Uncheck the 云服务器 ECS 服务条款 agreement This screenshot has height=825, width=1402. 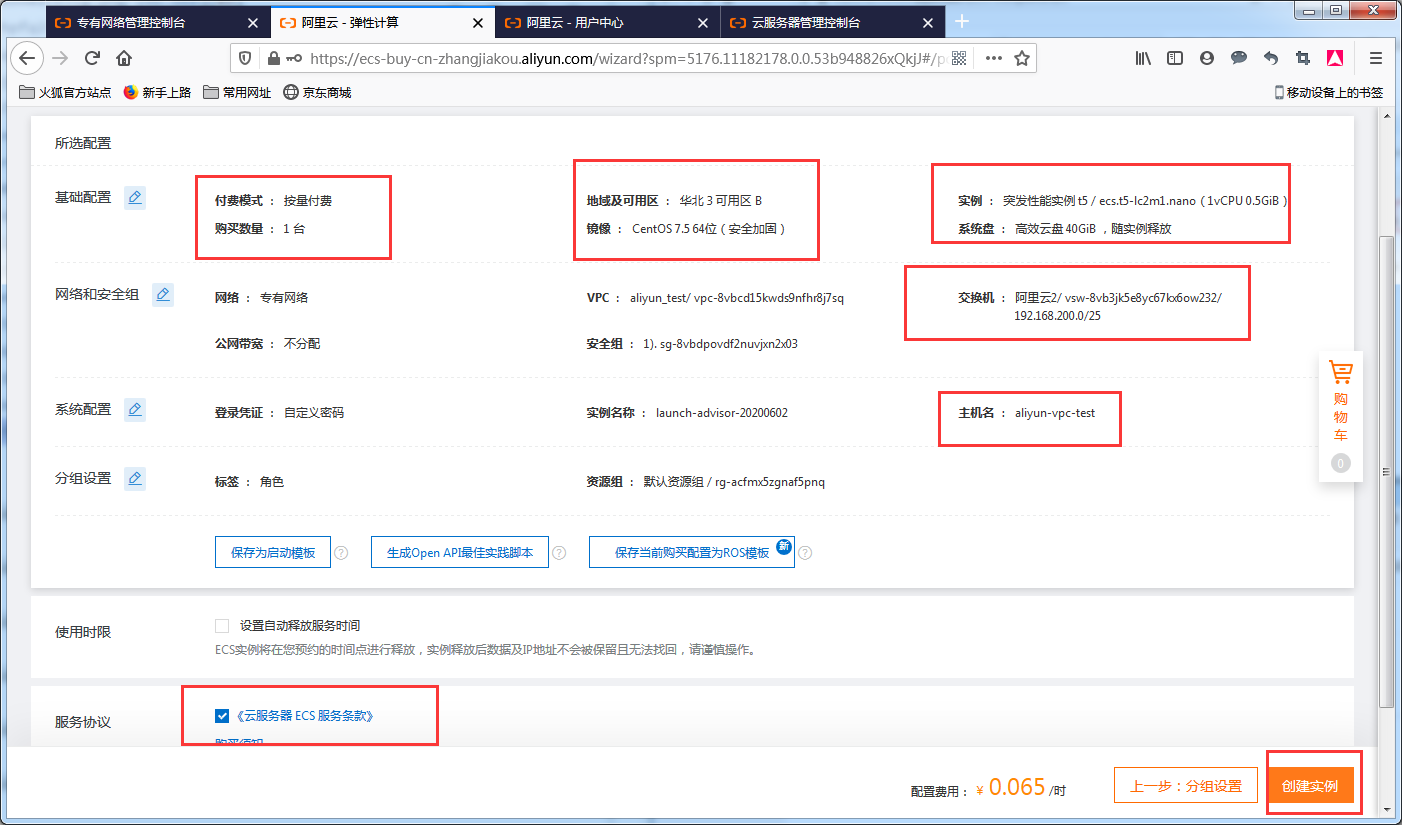pyautogui.click(x=222, y=715)
